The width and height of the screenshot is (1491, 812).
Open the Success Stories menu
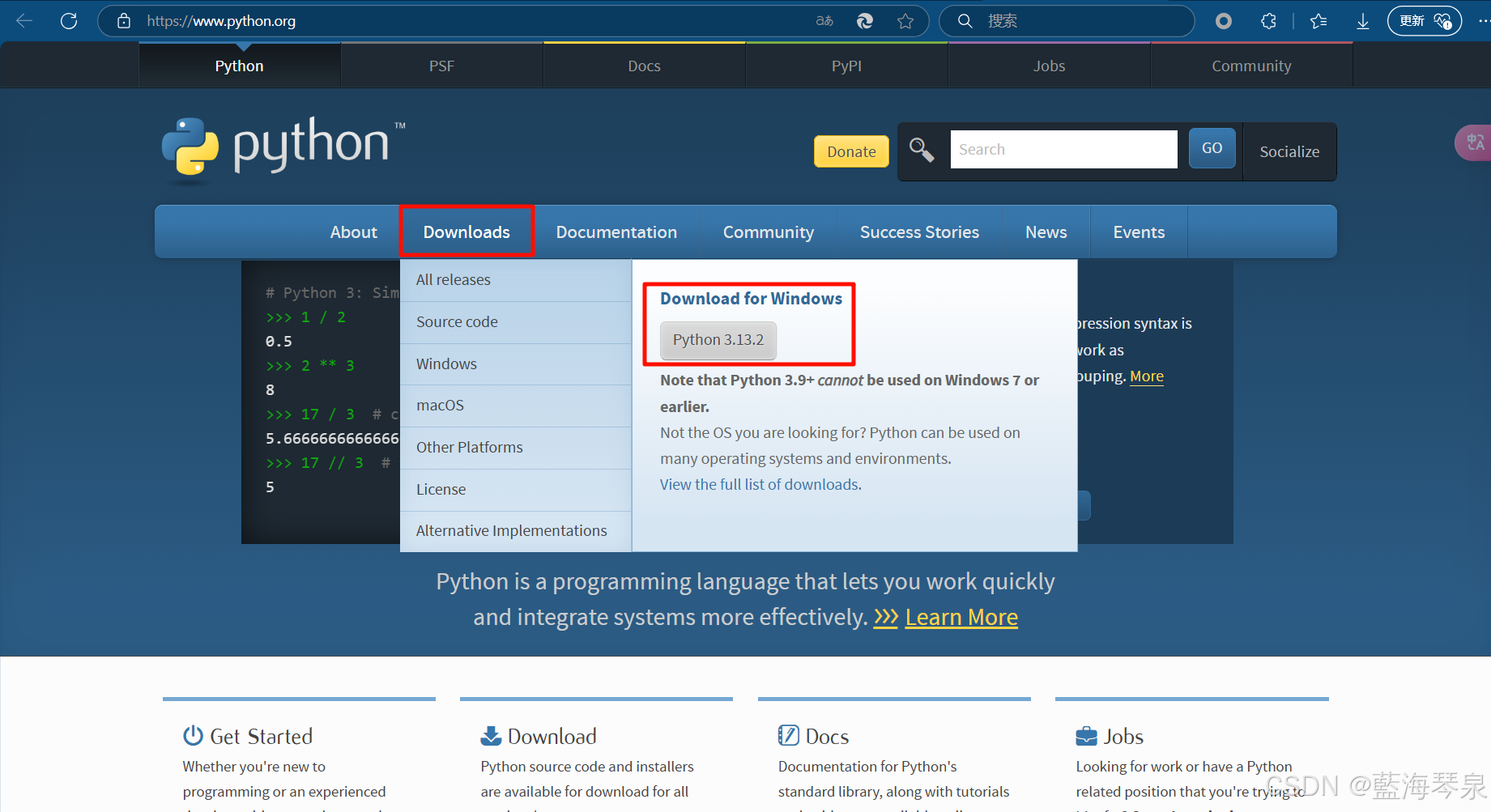click(919, 232)
